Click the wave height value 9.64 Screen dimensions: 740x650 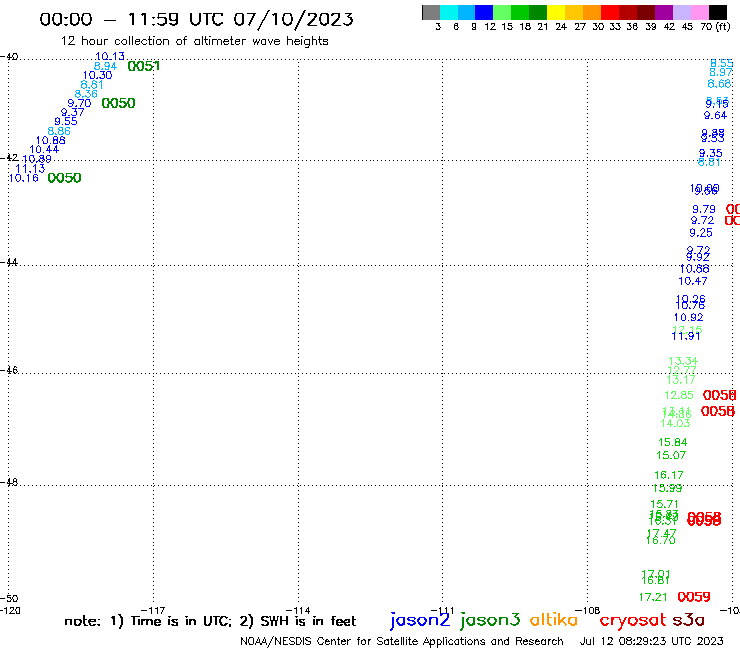click(715, 115)
